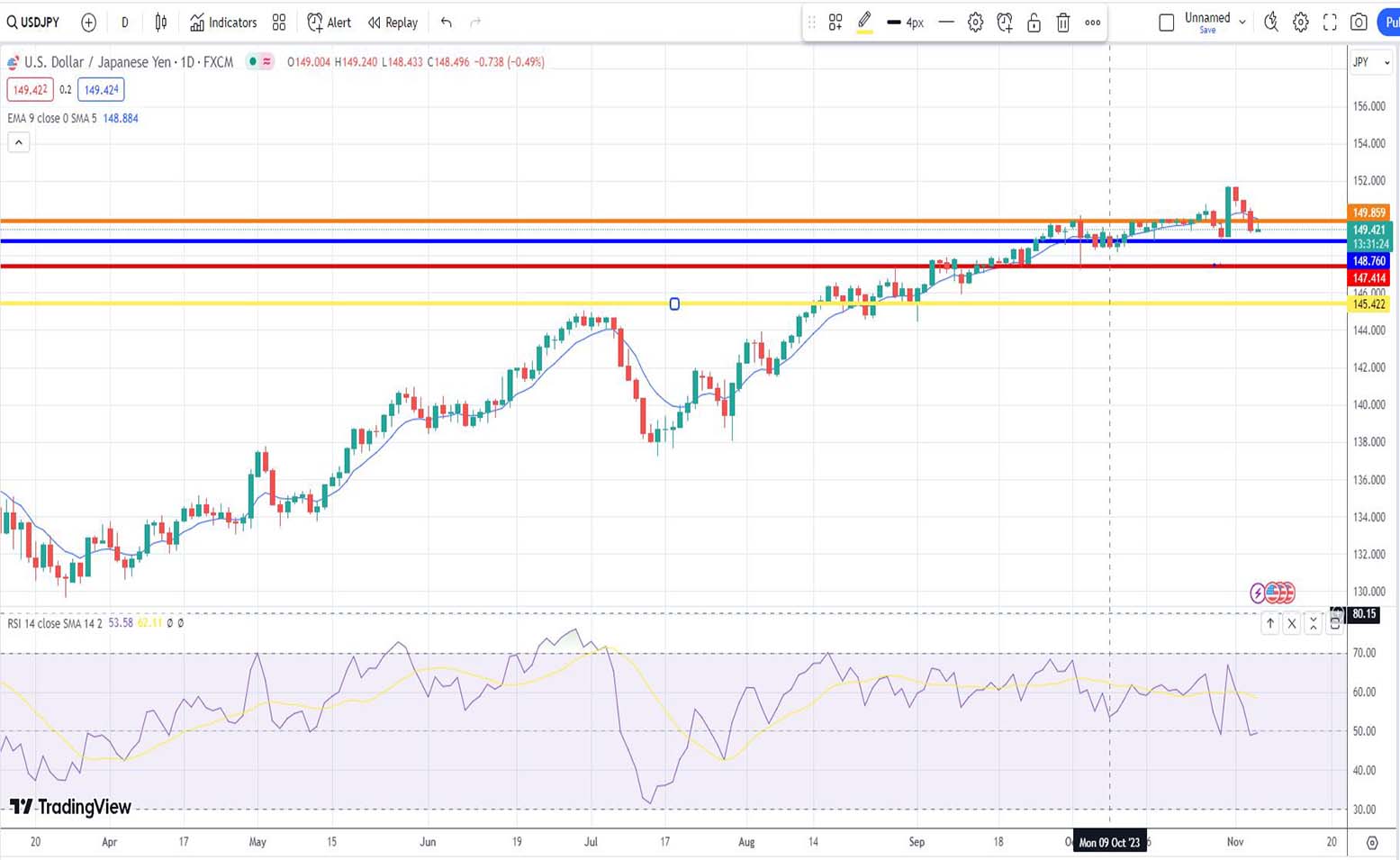Open indicator templates grid icon
1400x860 pixels.
[x=279, y=23]
